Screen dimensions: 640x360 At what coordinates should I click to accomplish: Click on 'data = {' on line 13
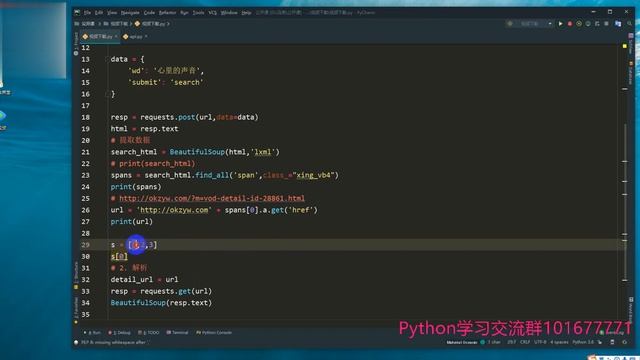point(127,59)
